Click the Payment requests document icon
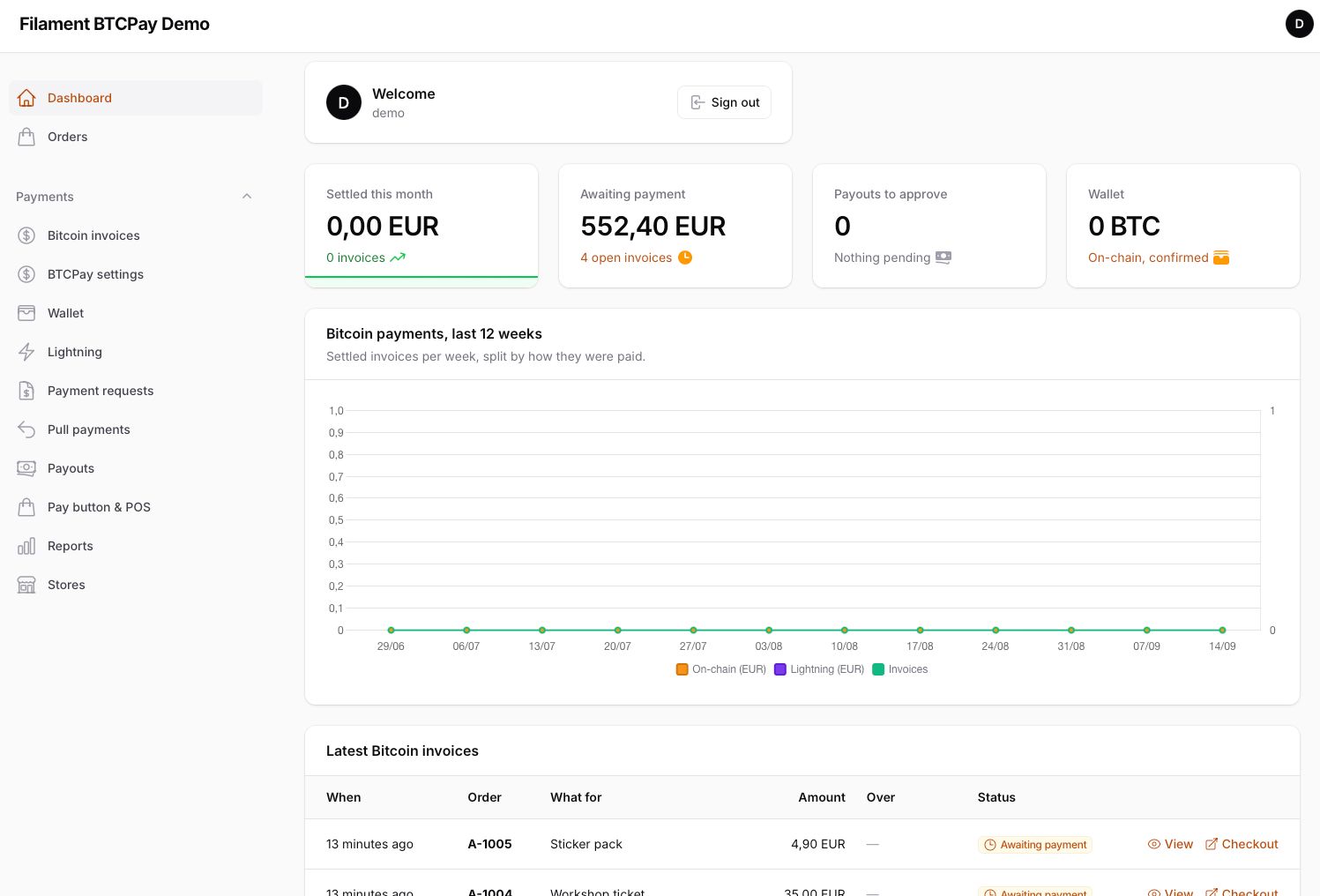This screenshot has width=1320, height=896. click(x=26, y=391)
